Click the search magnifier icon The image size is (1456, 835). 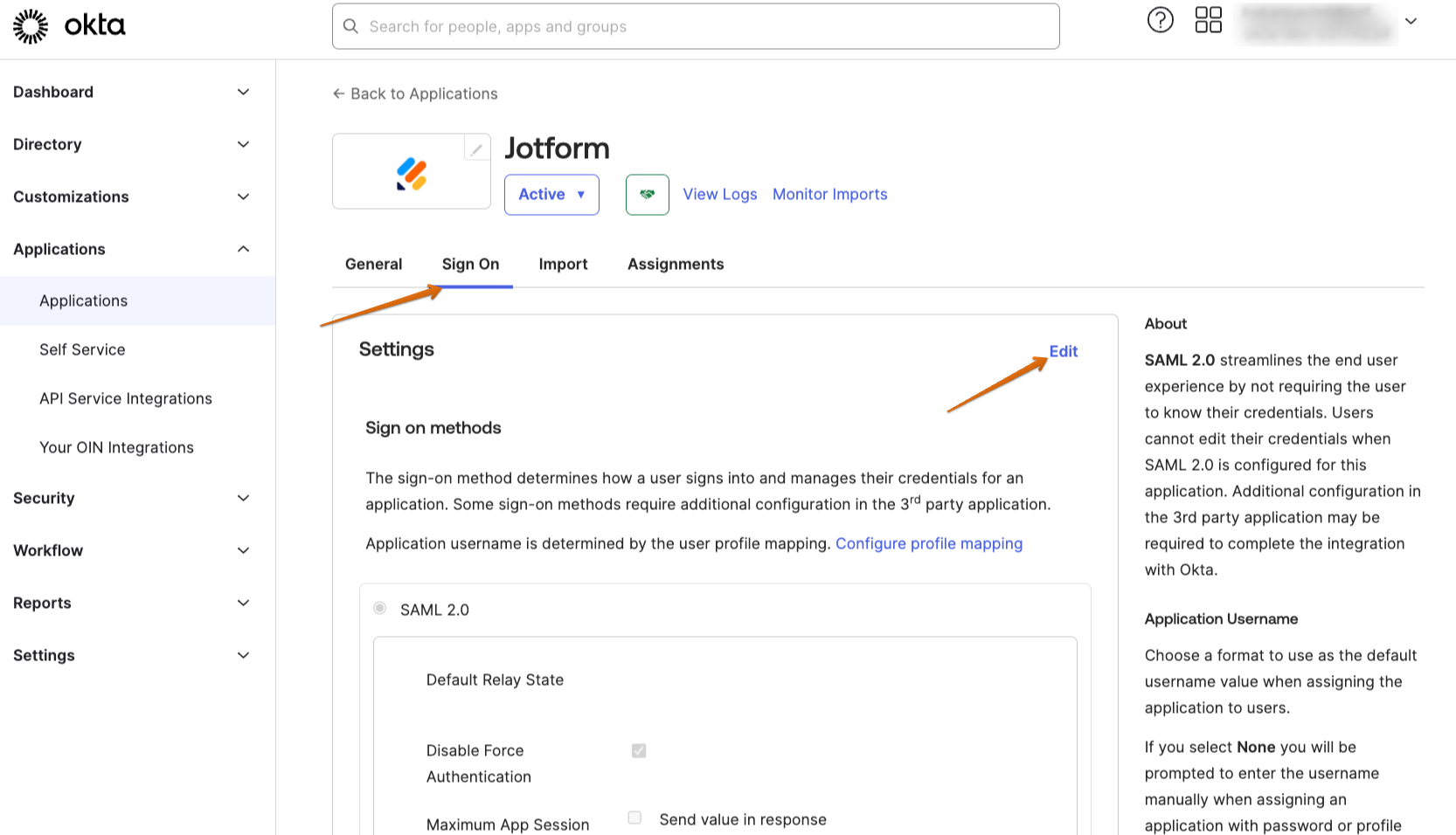coord(351,26)
